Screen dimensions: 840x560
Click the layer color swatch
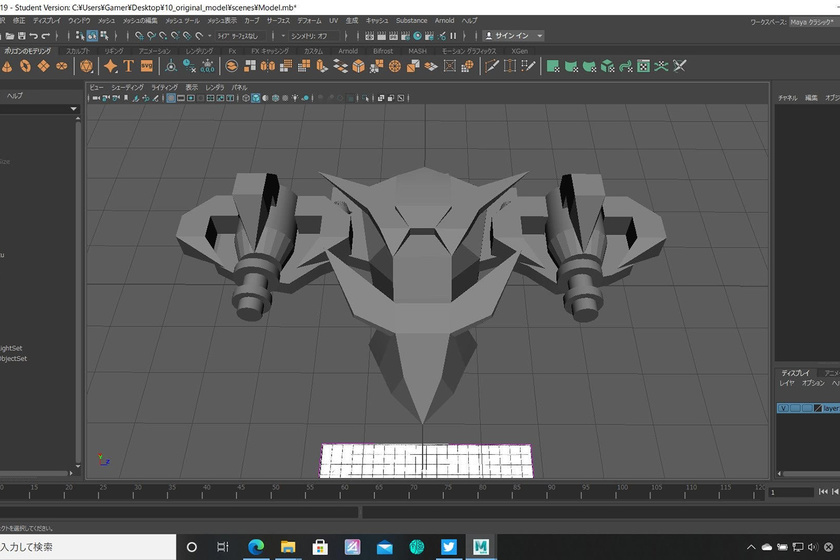tap(818, 408)
